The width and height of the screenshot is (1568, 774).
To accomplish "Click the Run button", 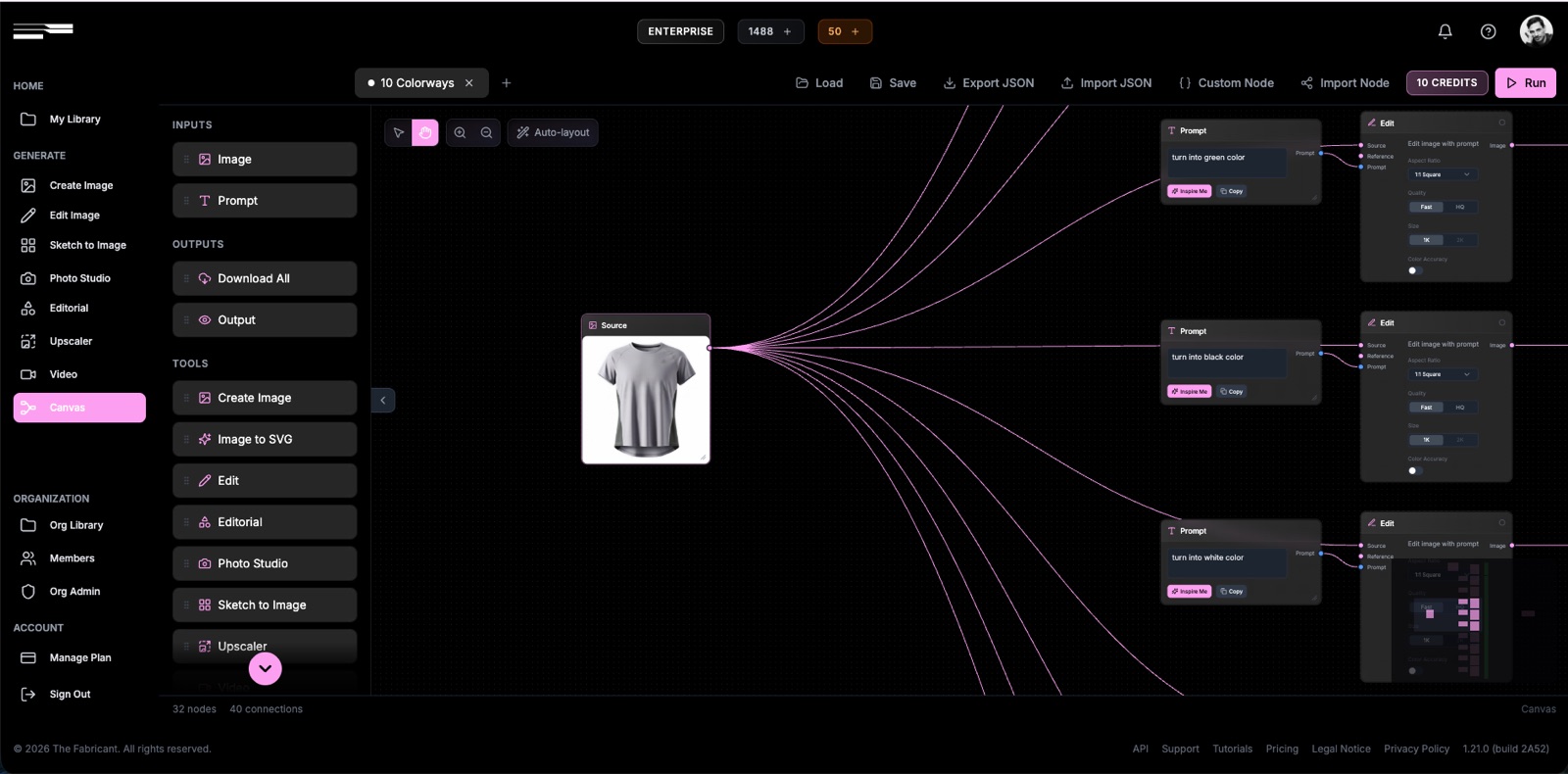I will [1526, 83].
